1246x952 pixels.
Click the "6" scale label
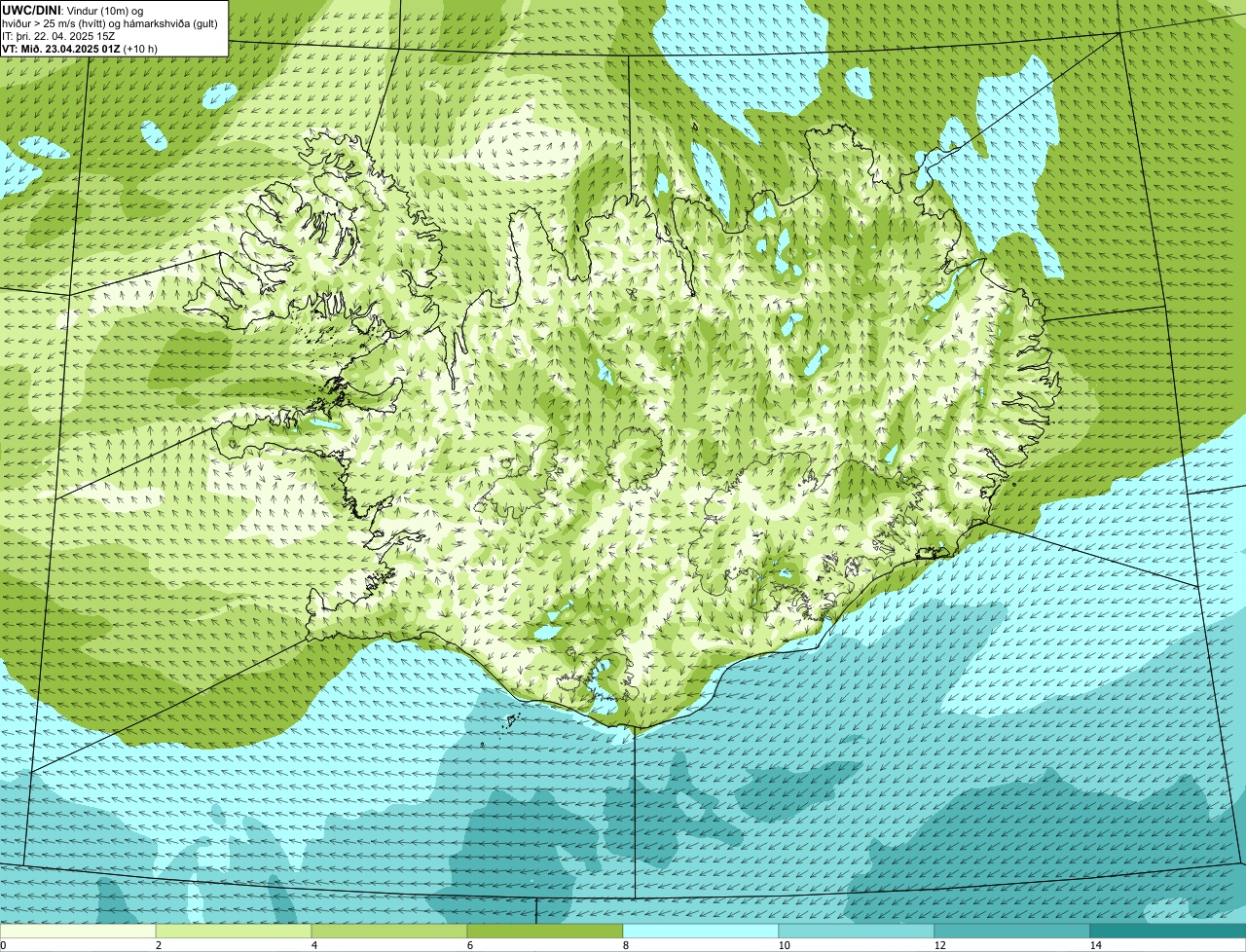(x=469, y=945)
